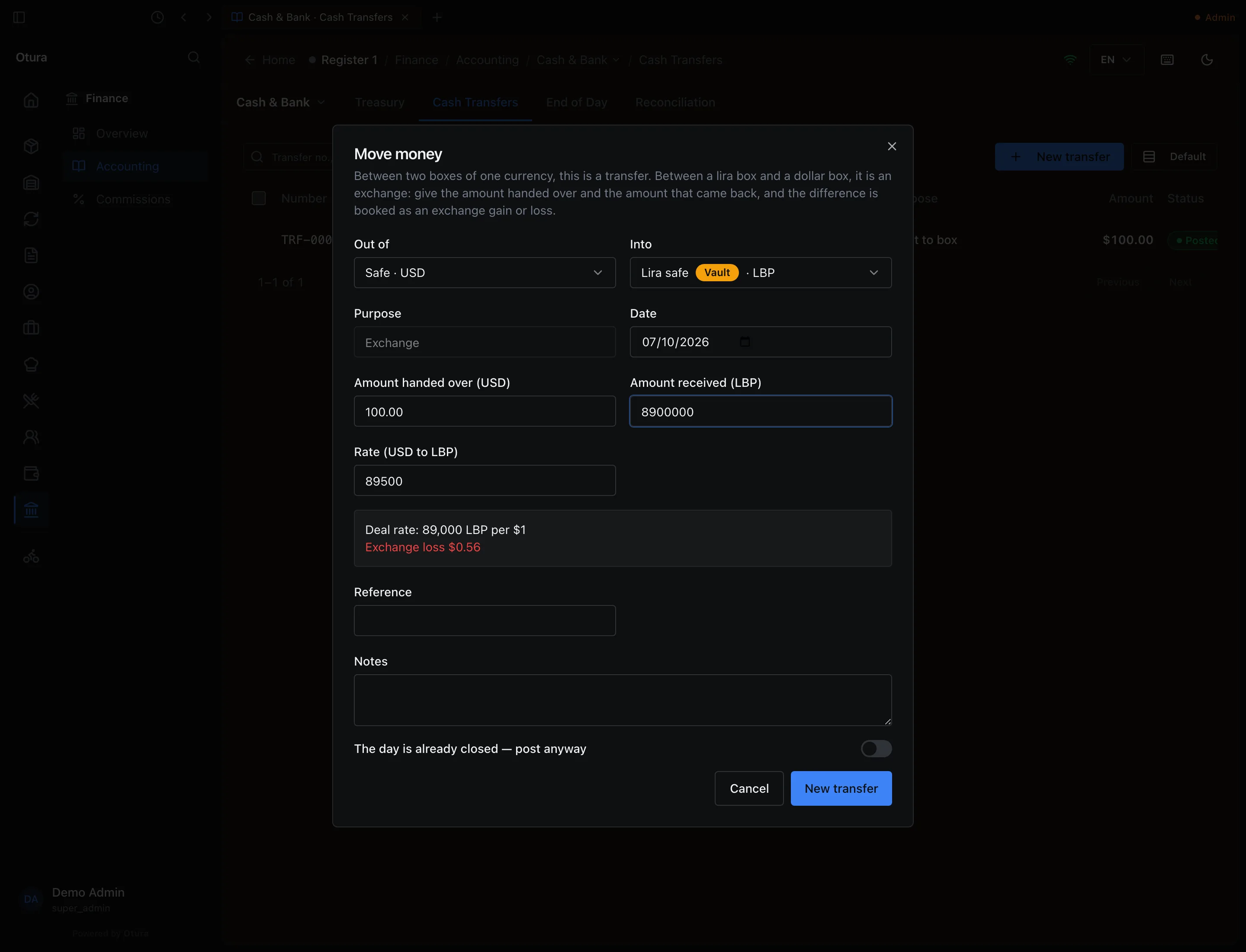Submit with the blue dialog New transfer button
Image resolution: width=1246 pixels, height=952 pixels.
(841, 788)
